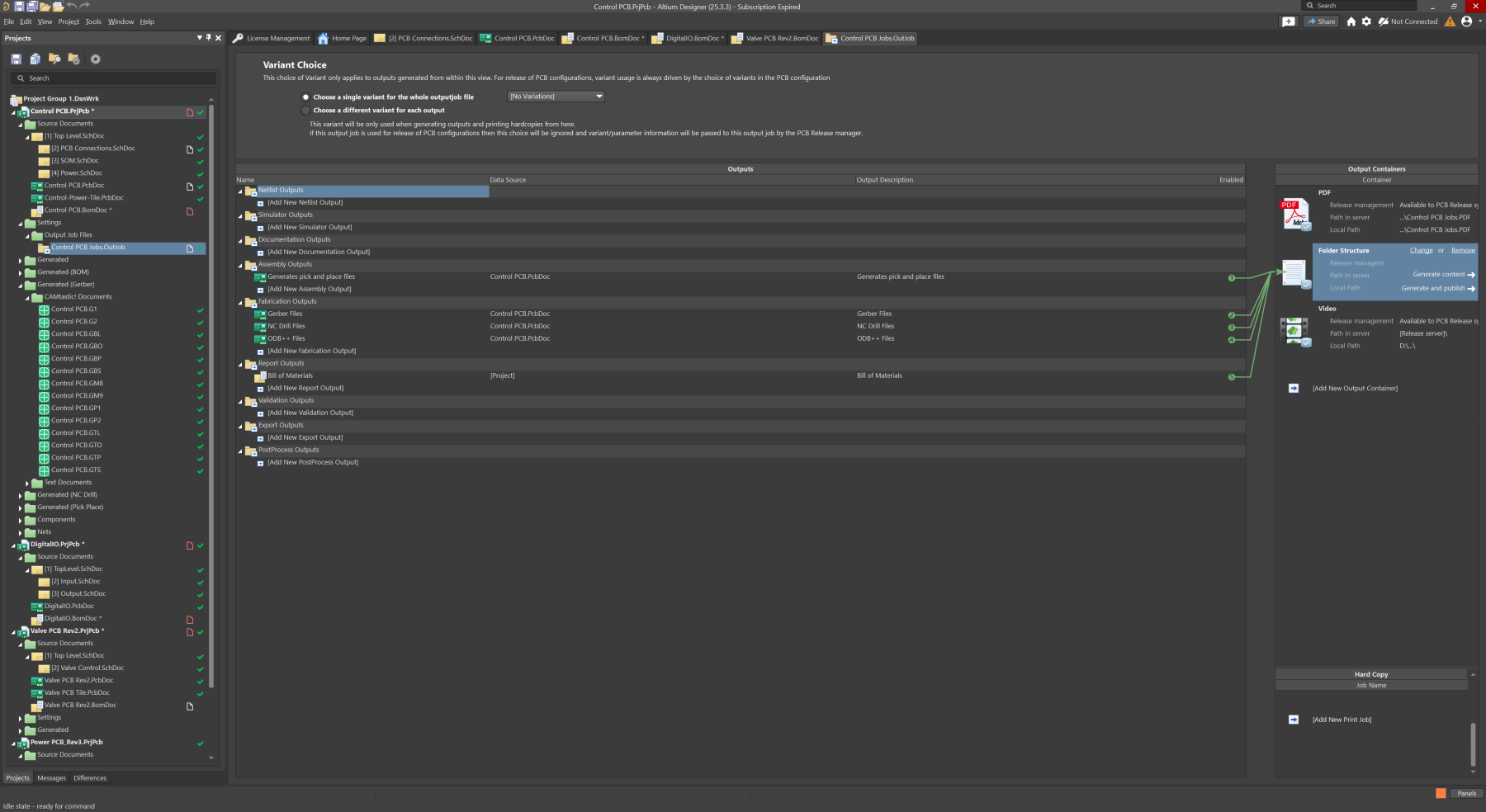The height and width of the screenshot is (812, 1486).
Task: Click the Video output container icon
Action: pyautogui.click(x=1294, y=331)
